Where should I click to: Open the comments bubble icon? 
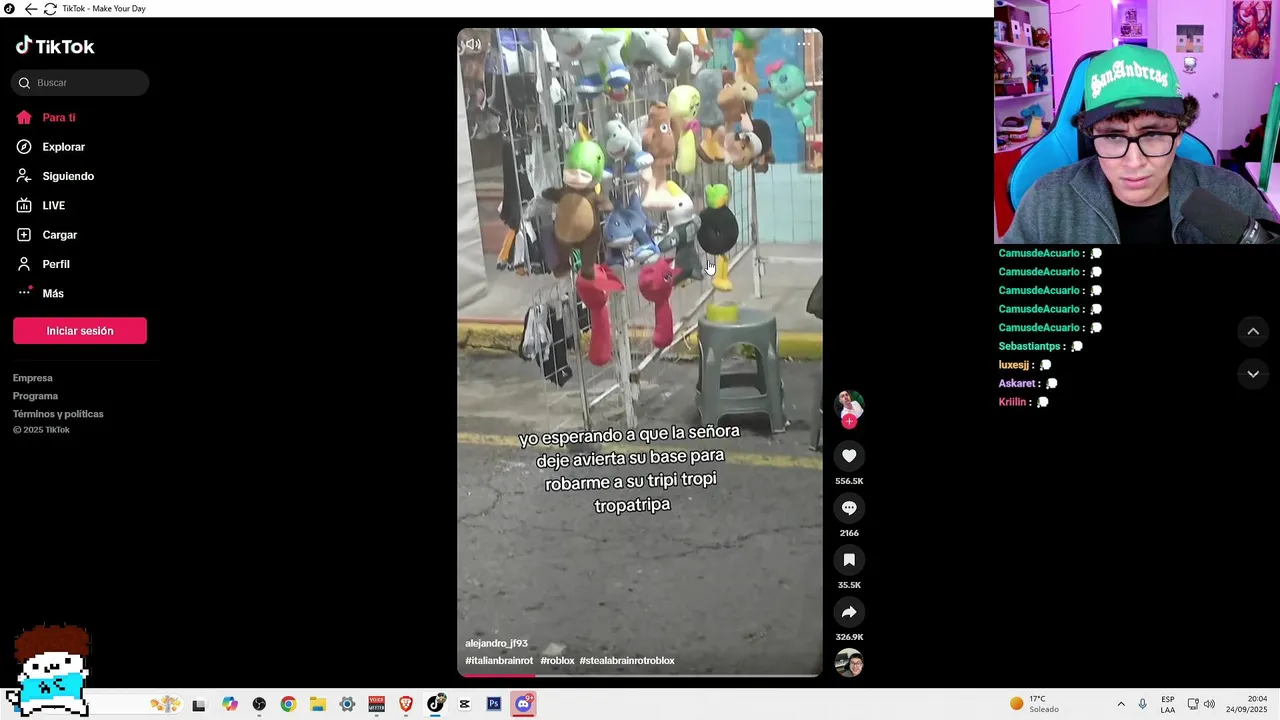849,508
